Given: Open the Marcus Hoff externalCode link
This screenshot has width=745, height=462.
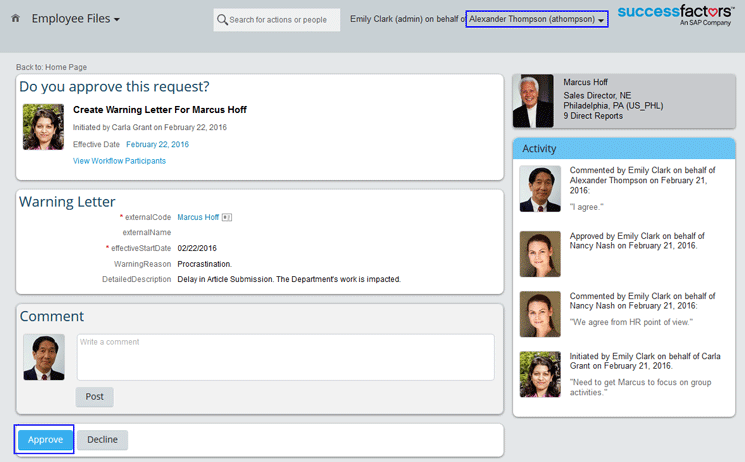Looking at the screenshot, I should (x=198, y=217).
